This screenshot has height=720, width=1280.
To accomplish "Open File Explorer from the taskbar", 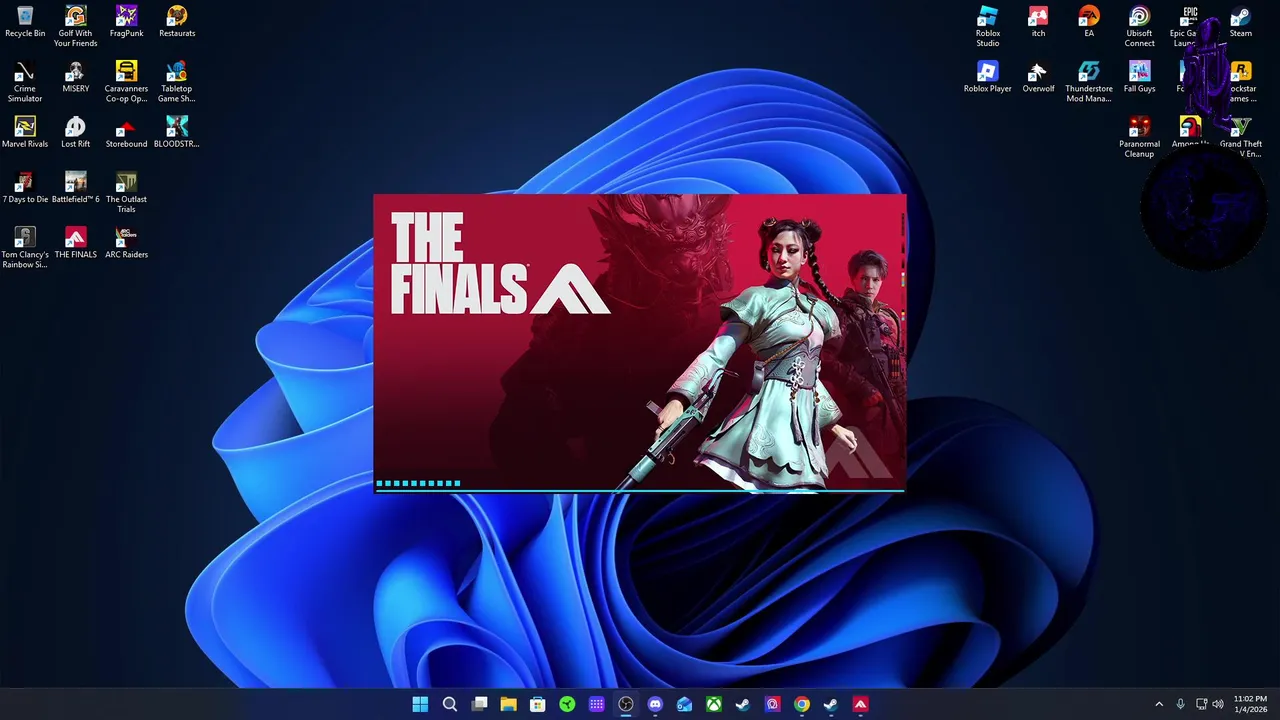I will 508,704.
